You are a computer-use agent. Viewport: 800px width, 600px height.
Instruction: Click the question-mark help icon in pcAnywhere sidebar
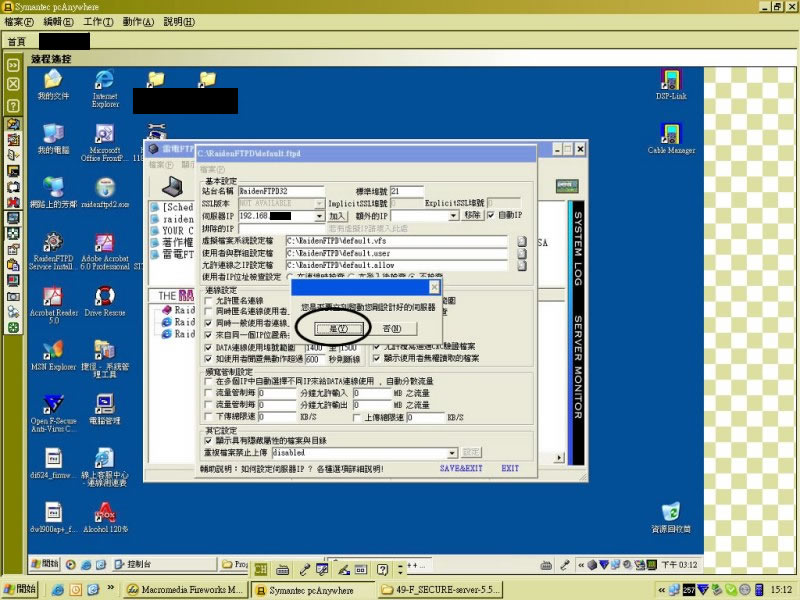(x=13, y=105)
